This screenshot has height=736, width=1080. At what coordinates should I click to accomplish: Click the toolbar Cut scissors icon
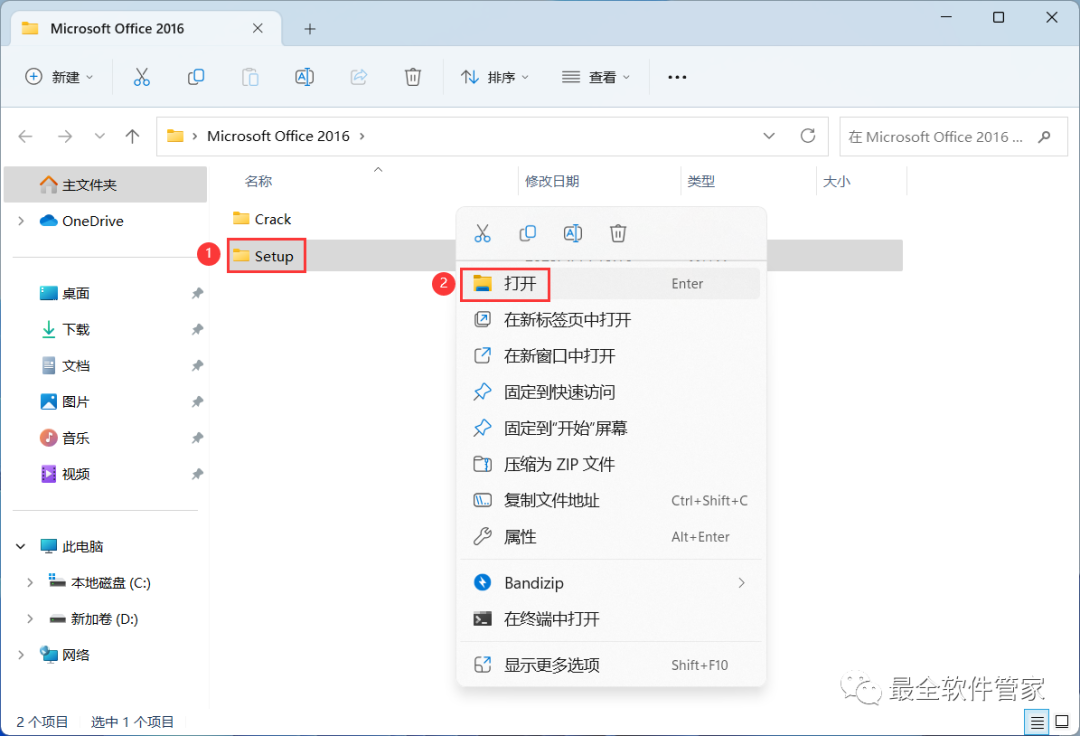coord(141,77)
